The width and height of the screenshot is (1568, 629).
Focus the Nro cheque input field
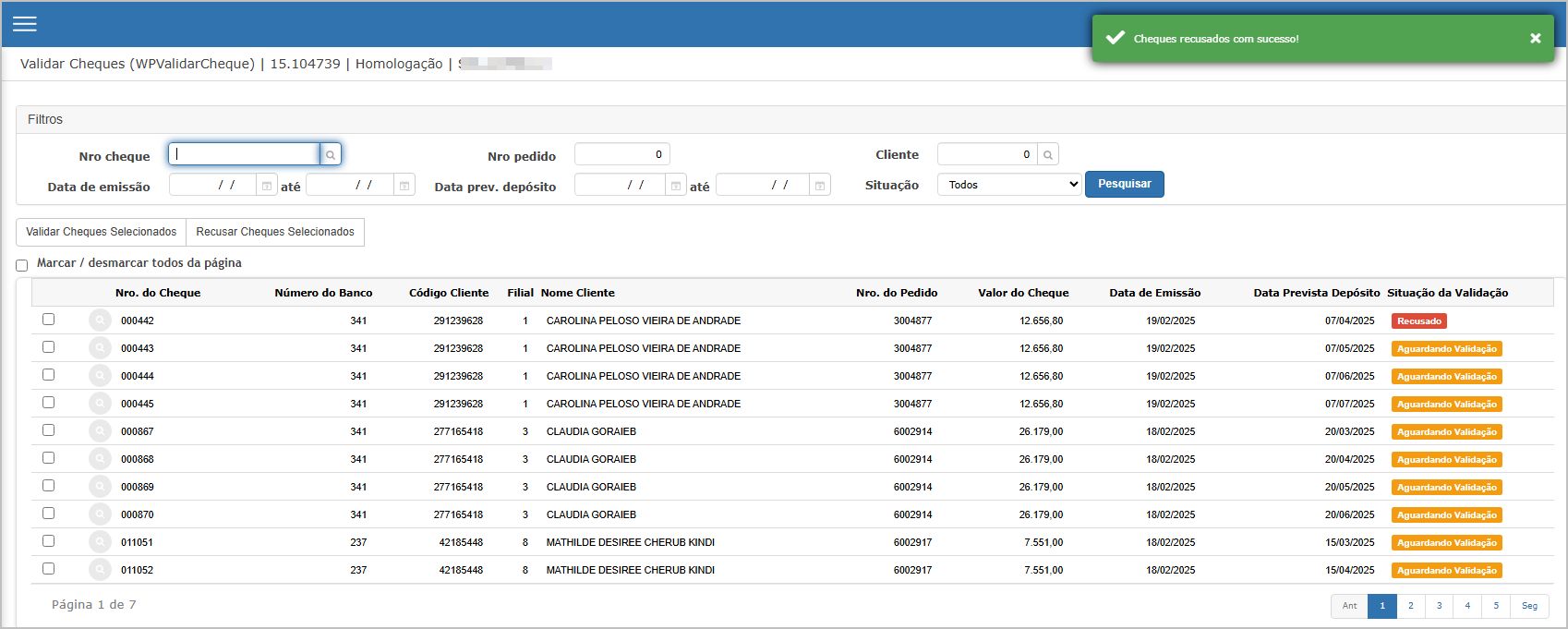coord(245,154)
